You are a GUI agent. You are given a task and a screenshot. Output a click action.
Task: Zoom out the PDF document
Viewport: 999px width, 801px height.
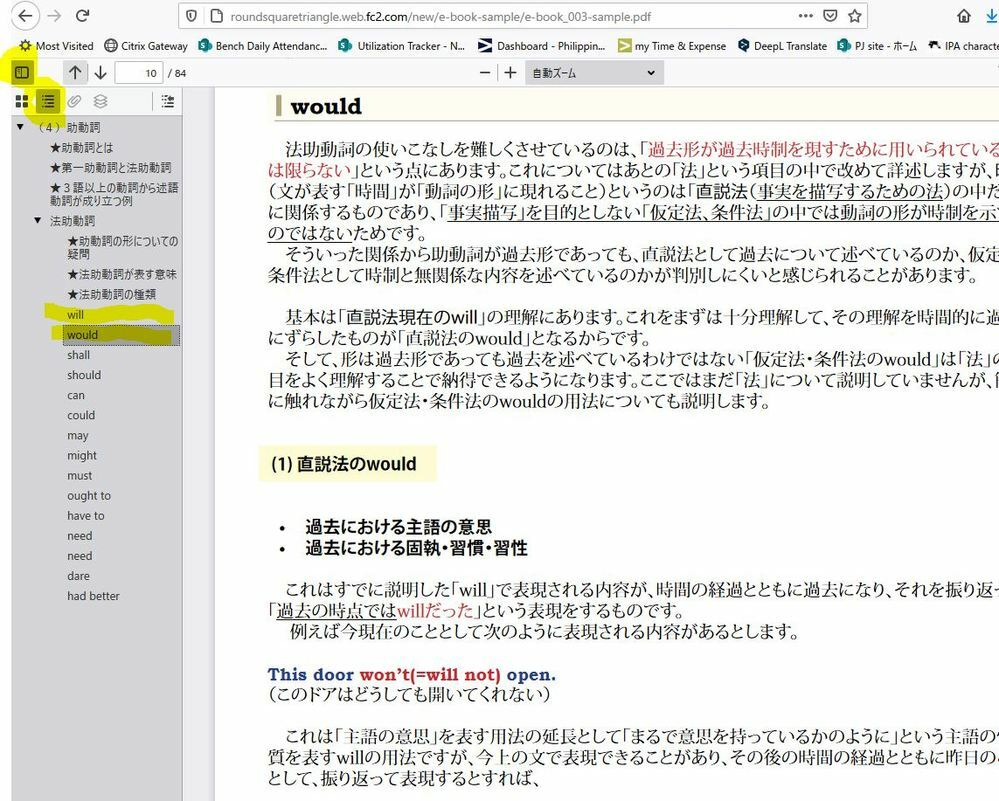pyautogui.click(x=485, y=72)
